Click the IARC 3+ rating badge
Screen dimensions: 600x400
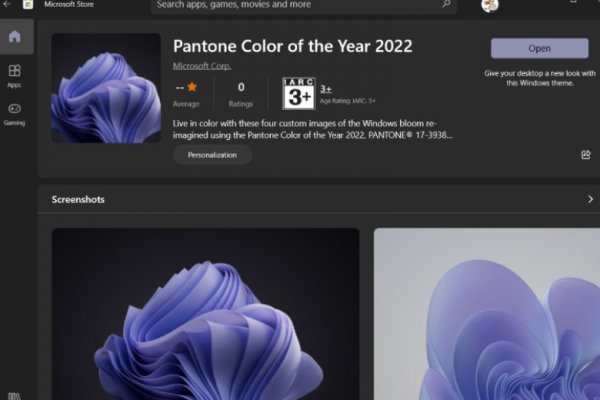298,93
